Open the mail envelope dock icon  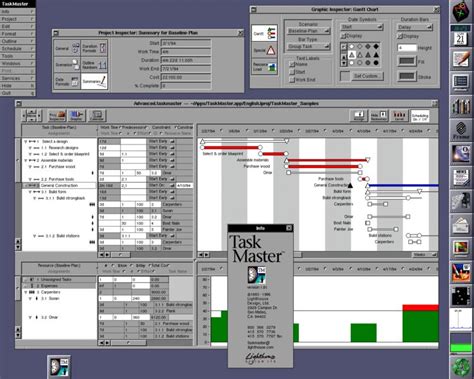point(461,225)
